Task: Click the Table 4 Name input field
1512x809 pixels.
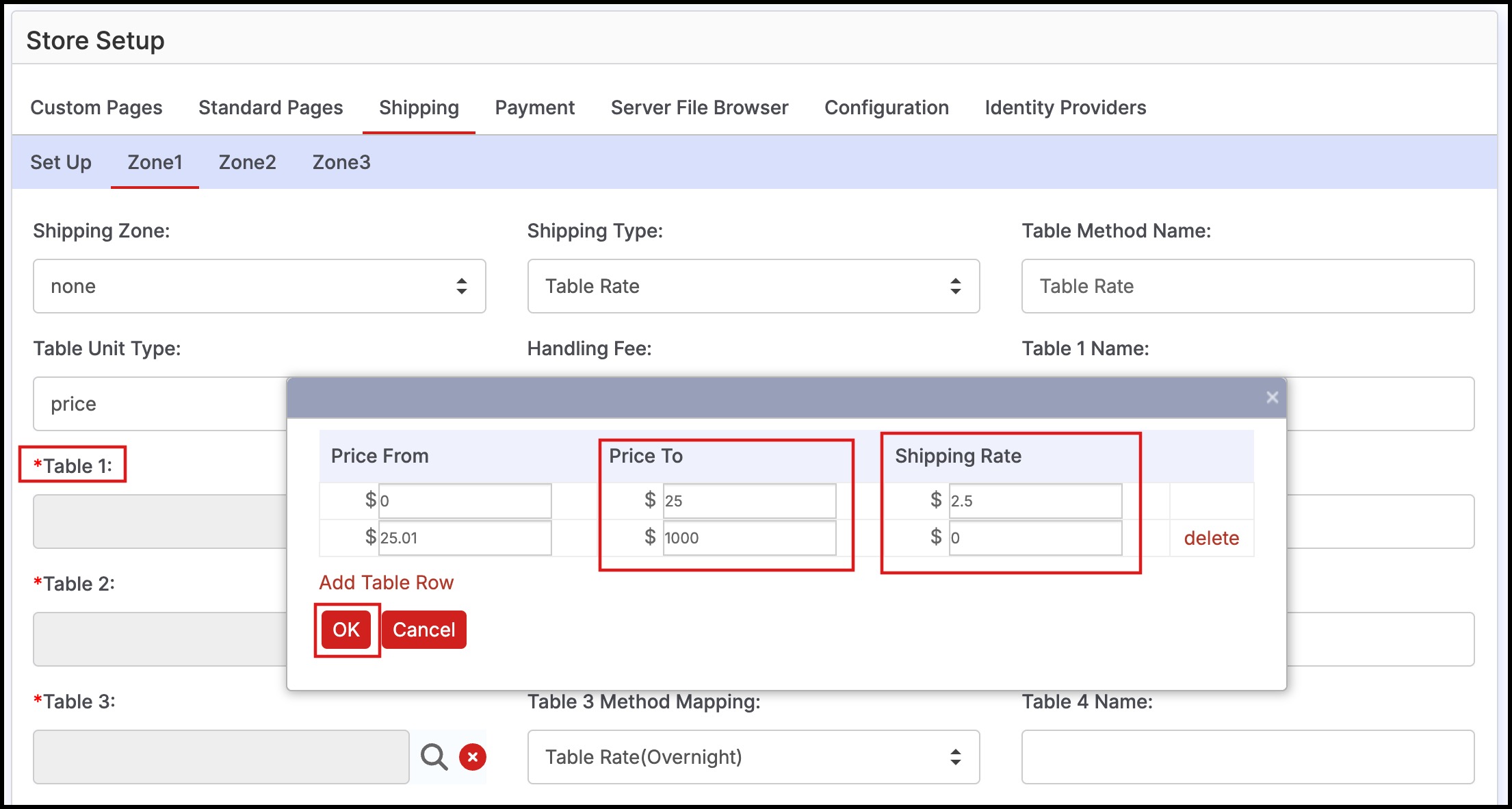Action: tap(1247, 757)
